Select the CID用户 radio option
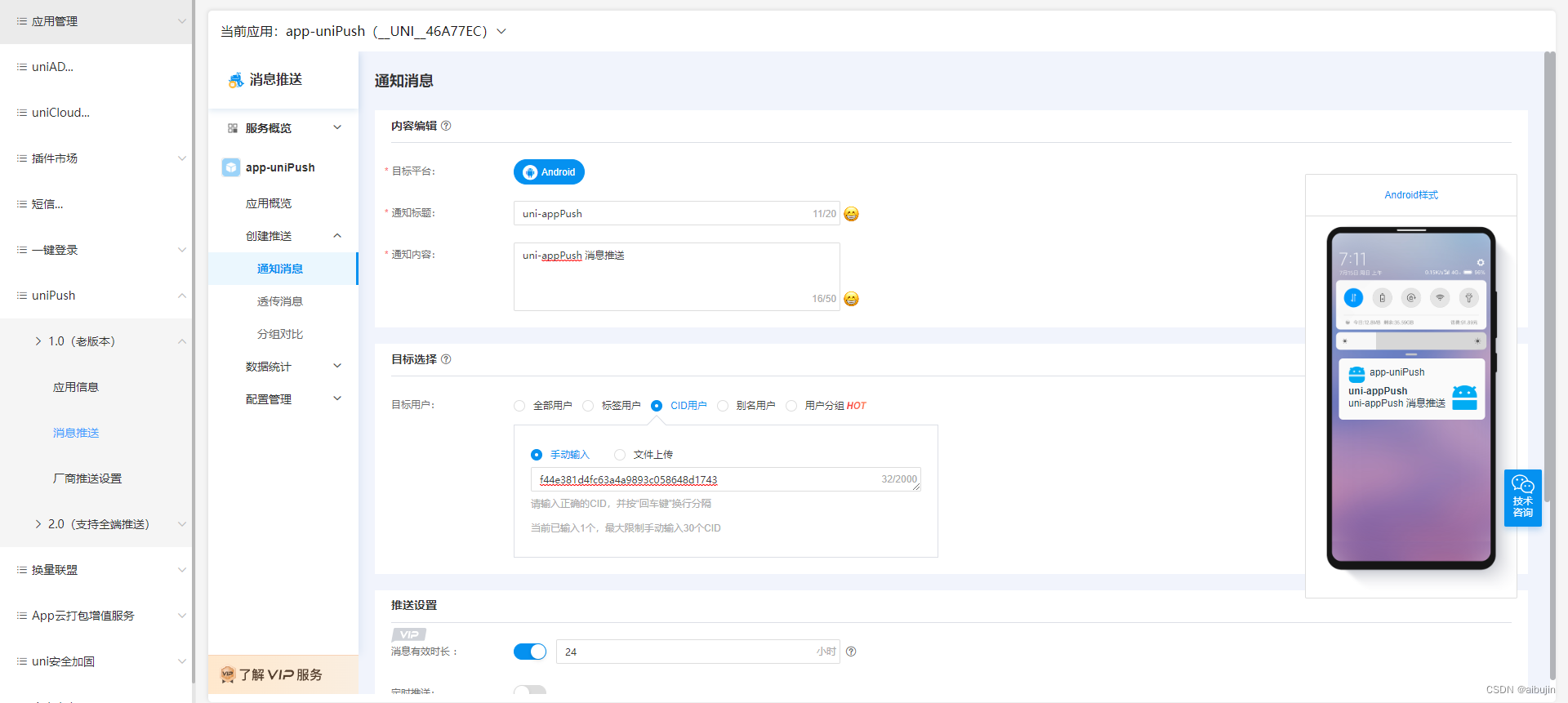 (657, 406)
